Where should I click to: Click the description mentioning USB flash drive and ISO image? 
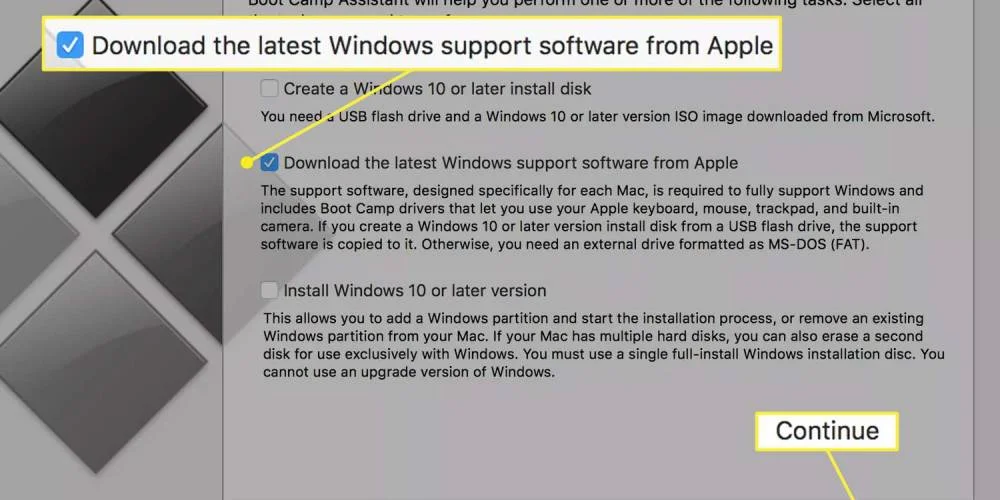tap(598, 117)
